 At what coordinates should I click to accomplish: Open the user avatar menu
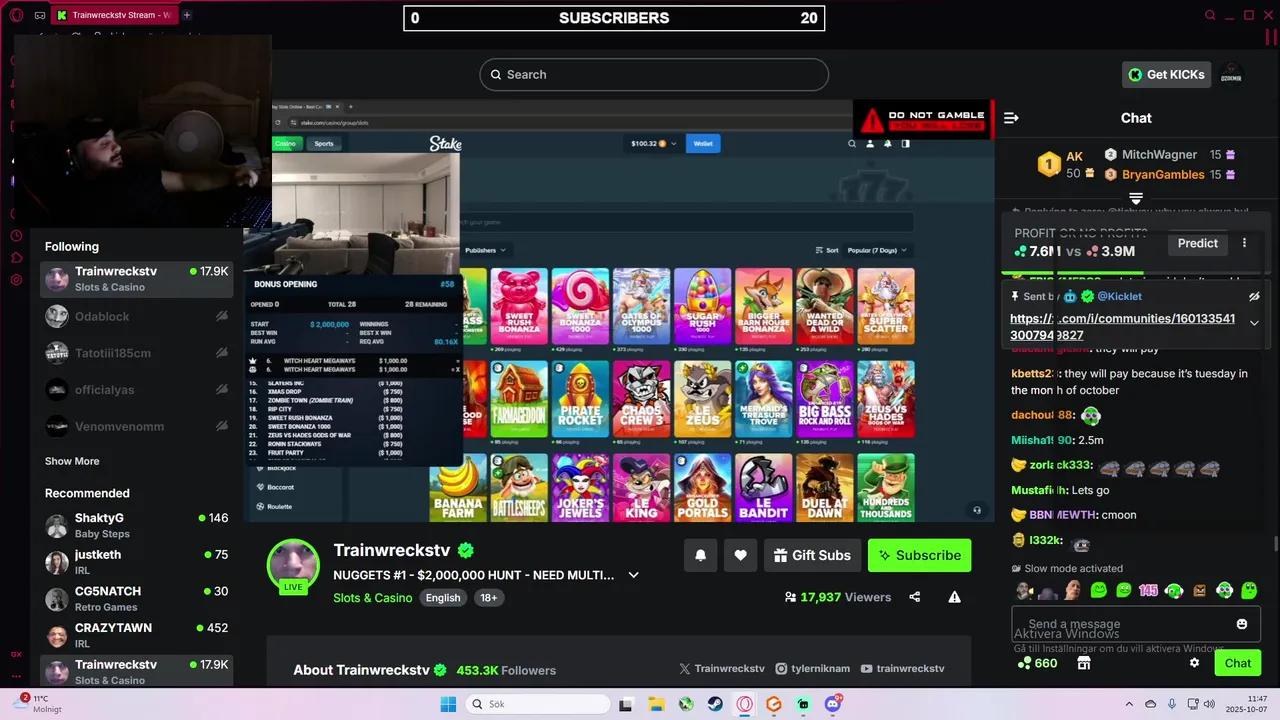coord(1231,75)
